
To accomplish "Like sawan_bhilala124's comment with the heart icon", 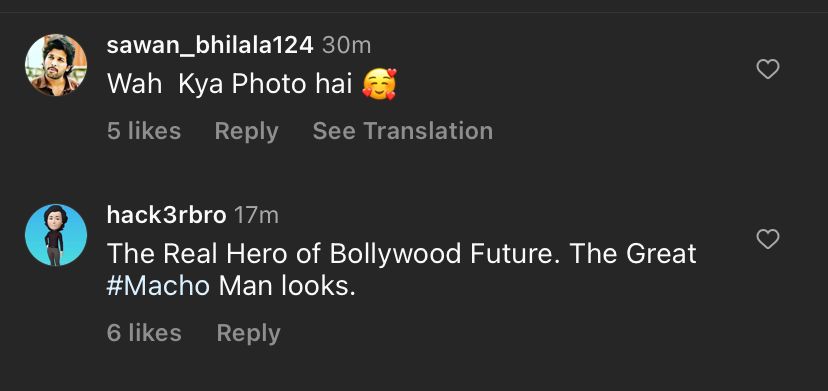I will click(767, 69).
